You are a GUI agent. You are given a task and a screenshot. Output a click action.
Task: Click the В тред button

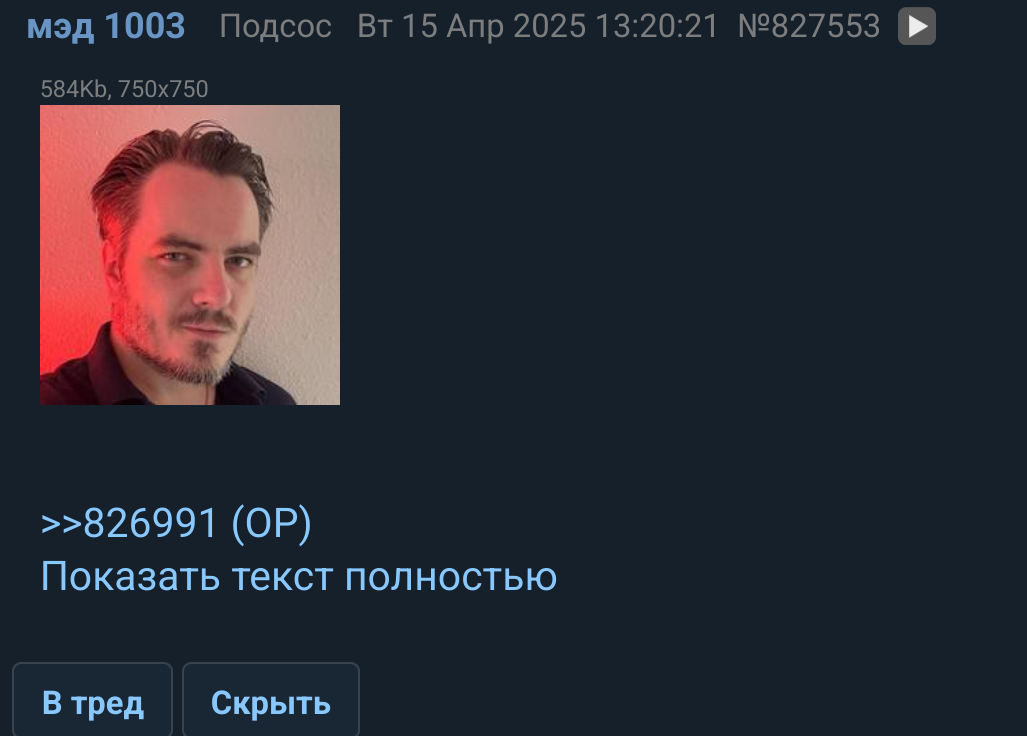pos(92,701)
